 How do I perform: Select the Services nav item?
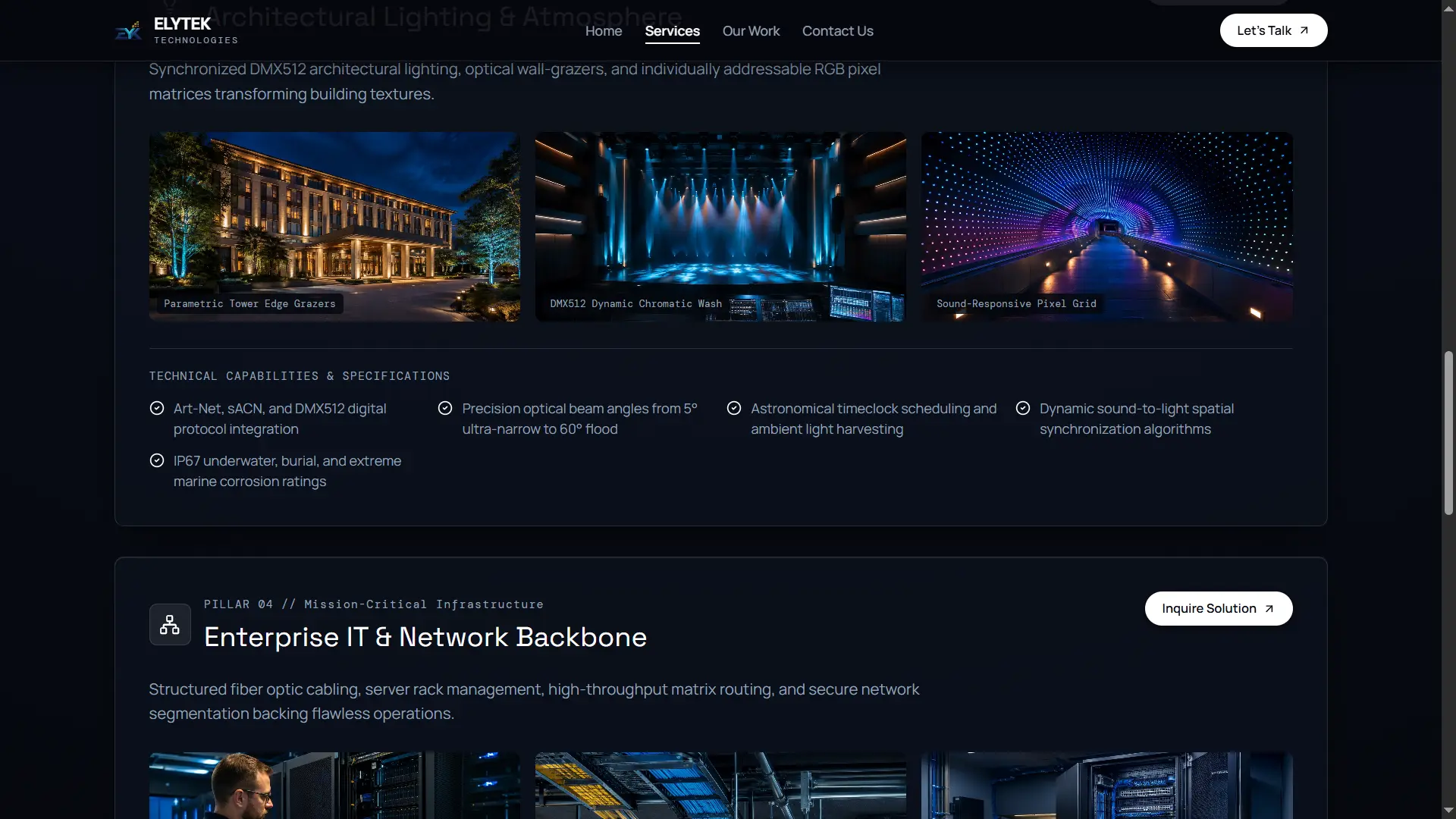(x=672, y=31)
